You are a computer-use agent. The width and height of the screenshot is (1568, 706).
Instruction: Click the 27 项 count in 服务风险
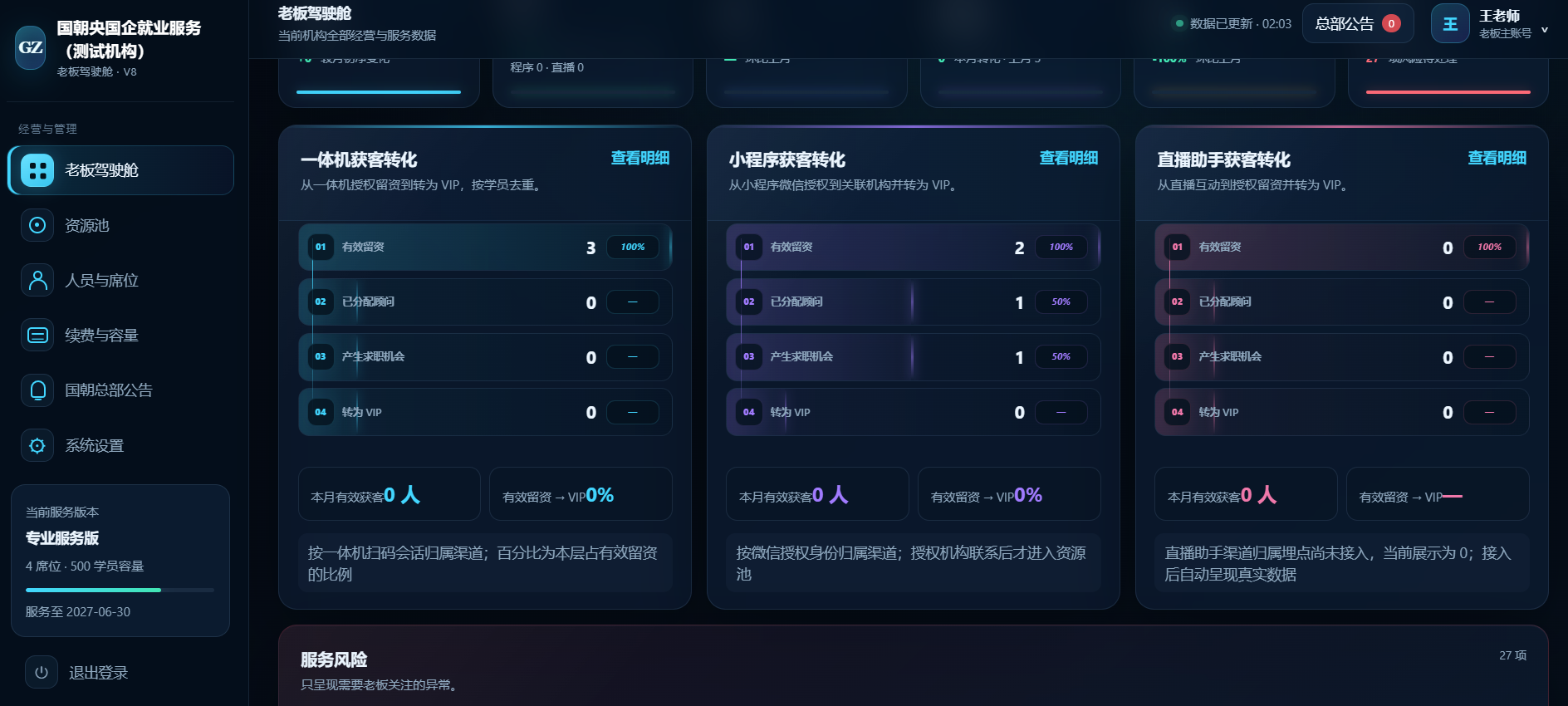1512,655
